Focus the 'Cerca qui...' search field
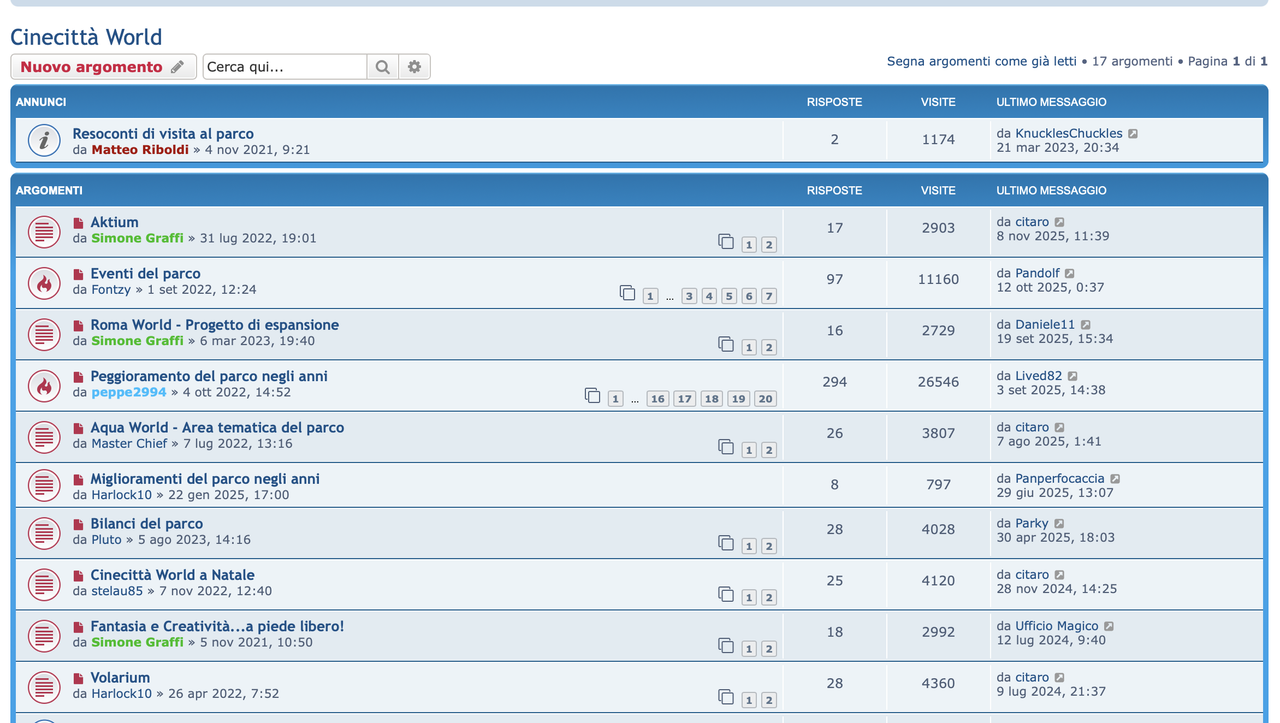1280x723 pixels. tap(285, 67)
